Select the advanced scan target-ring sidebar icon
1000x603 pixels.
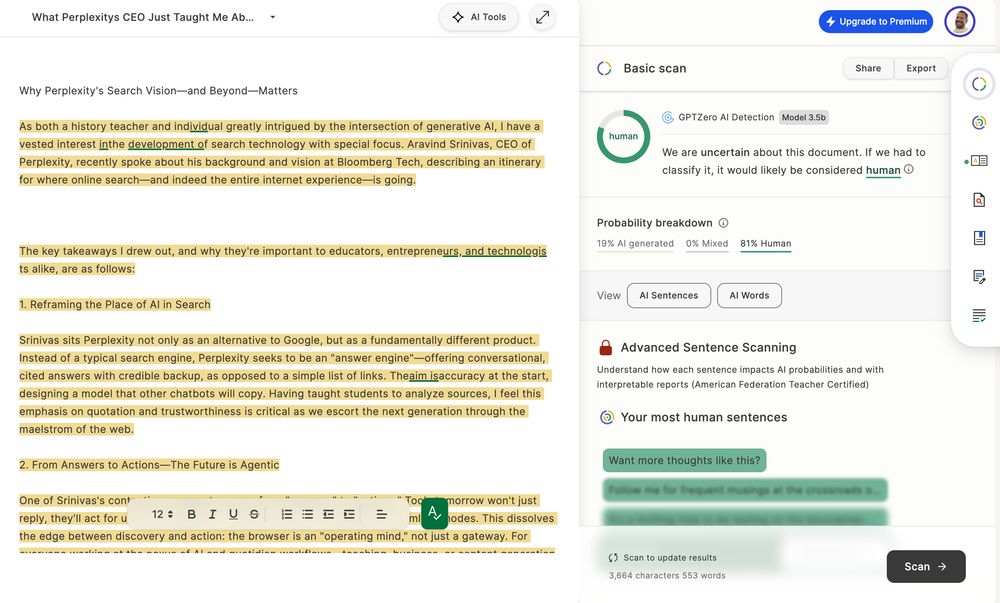979,122
